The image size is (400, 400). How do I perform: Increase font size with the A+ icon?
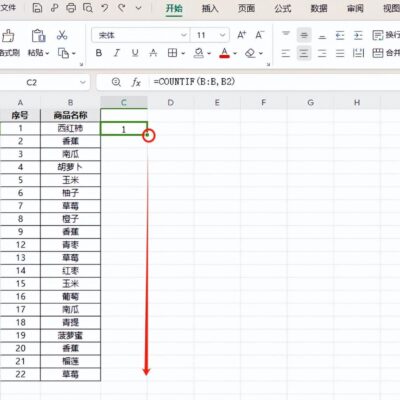pos(241,35)
